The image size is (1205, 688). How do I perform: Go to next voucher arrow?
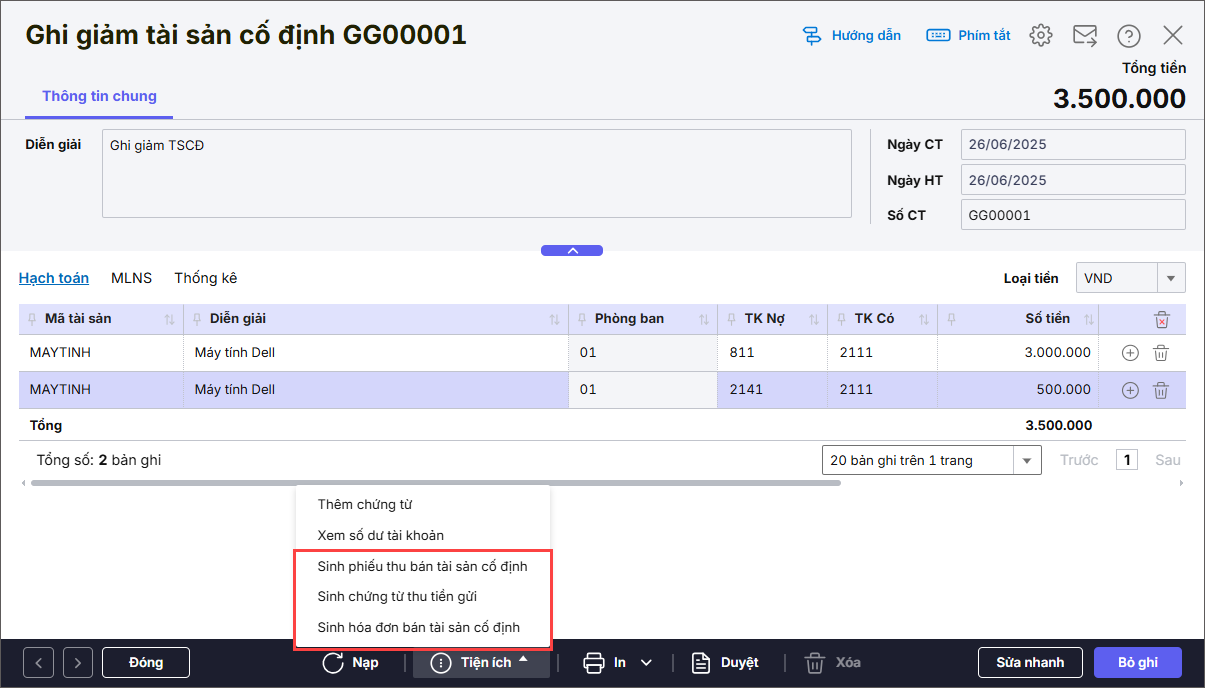point(77,662)
